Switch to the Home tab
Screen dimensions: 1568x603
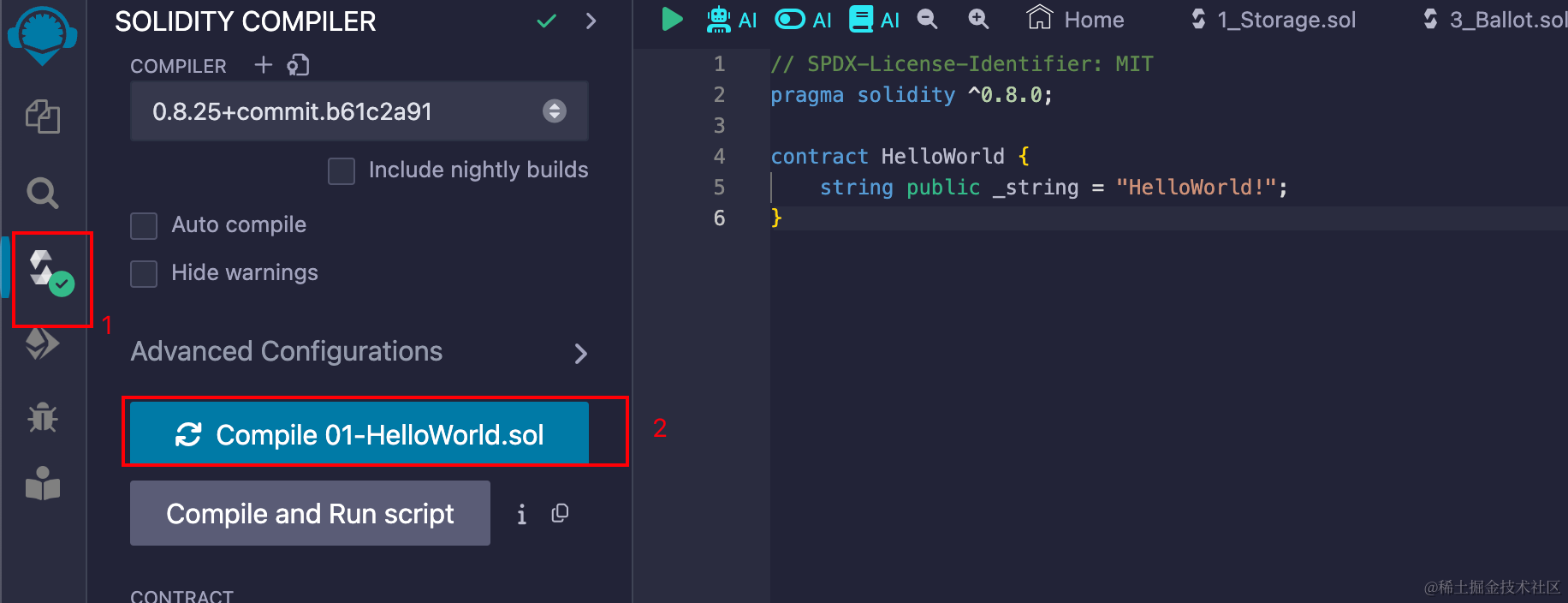coord(1076,19)
